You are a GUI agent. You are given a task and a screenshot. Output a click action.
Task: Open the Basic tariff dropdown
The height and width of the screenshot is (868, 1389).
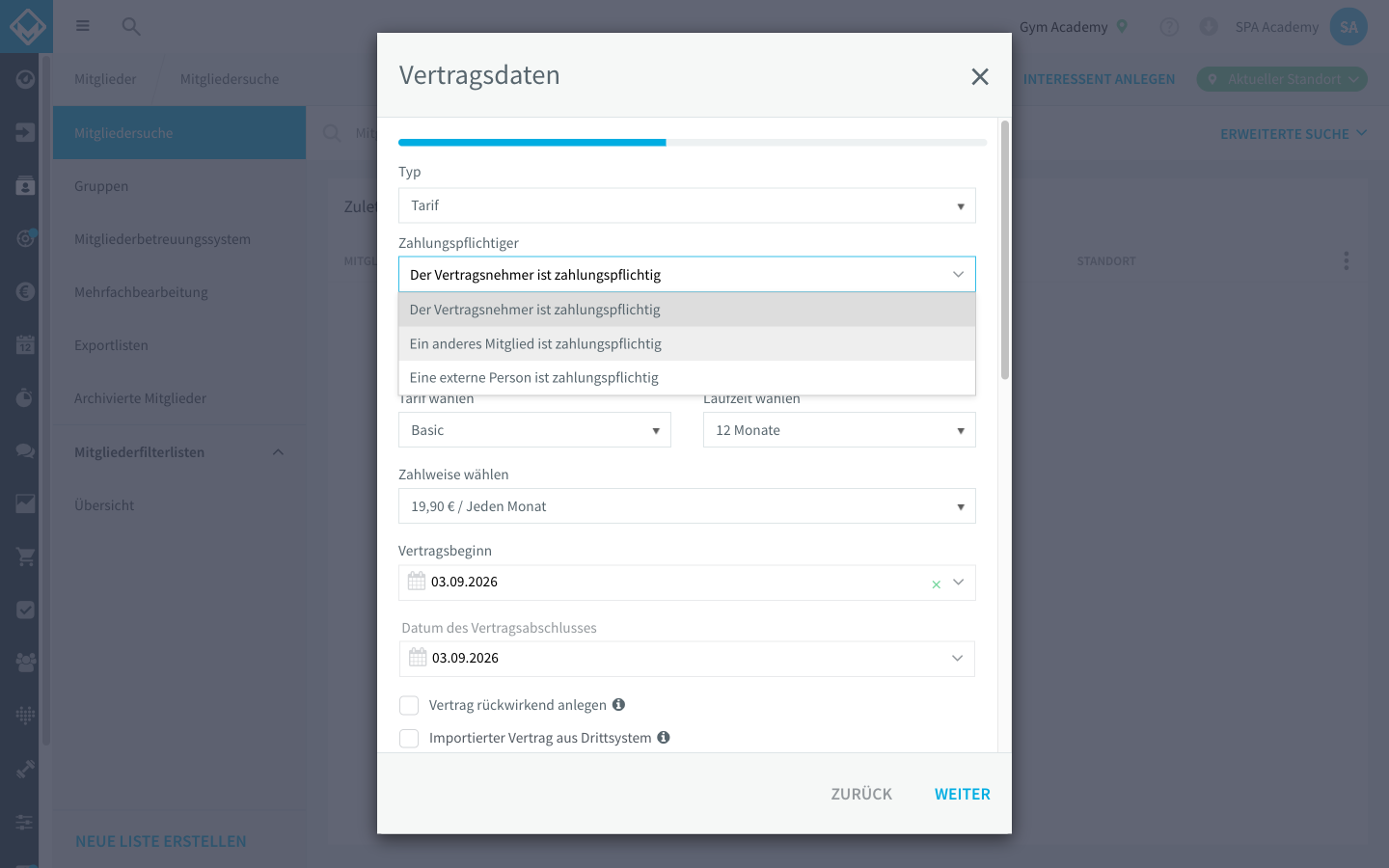(x=534, y=430)
